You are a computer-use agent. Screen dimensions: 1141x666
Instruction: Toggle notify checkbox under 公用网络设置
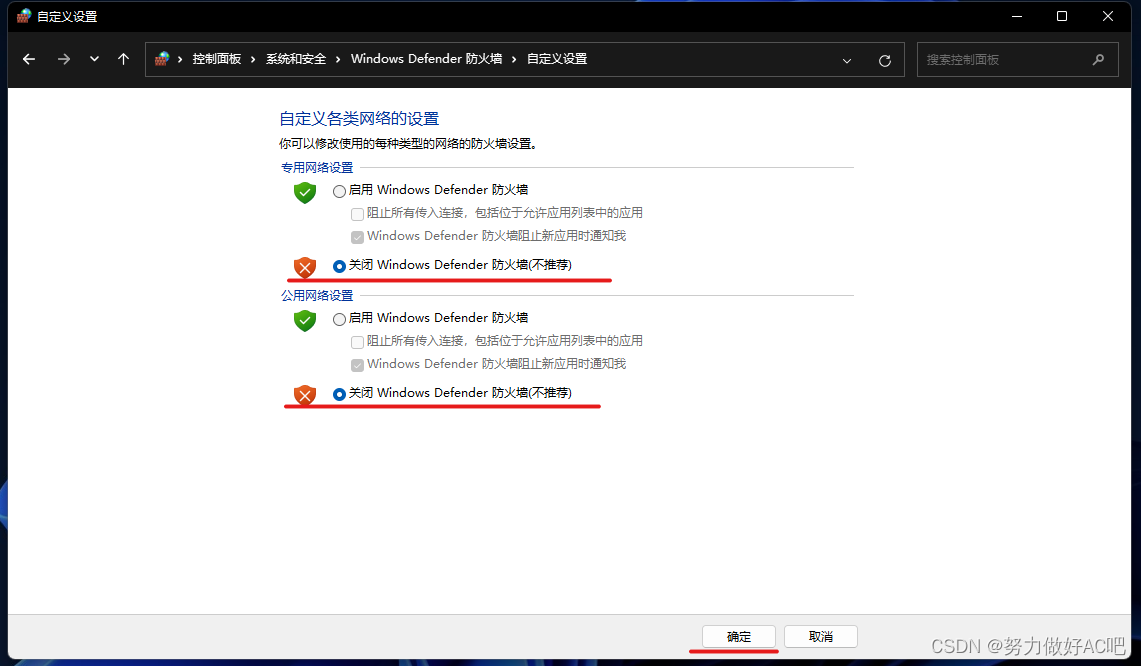tap(357, 365)
